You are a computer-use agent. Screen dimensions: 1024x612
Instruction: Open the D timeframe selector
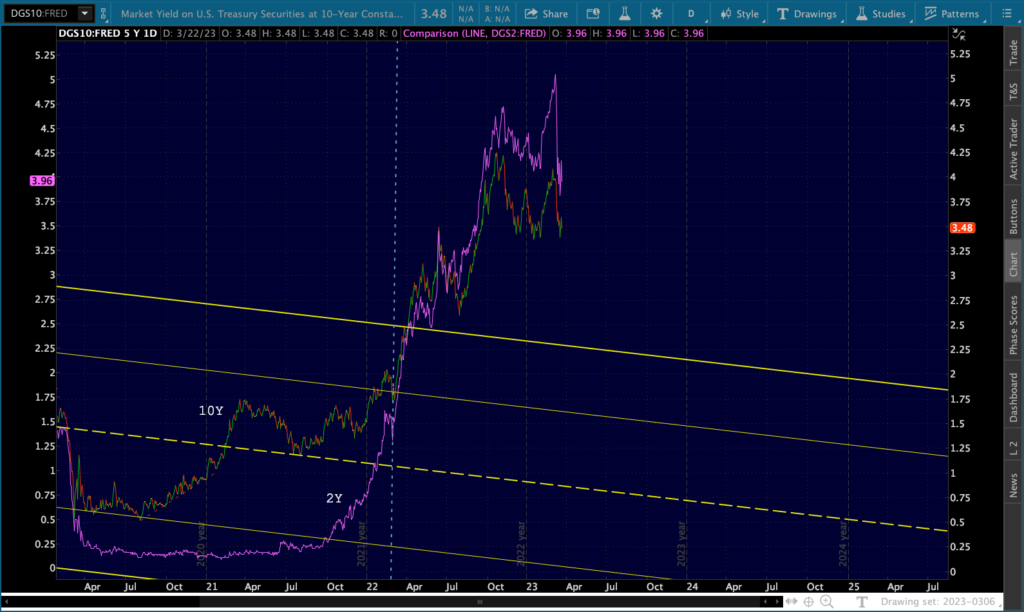(691, 14)
